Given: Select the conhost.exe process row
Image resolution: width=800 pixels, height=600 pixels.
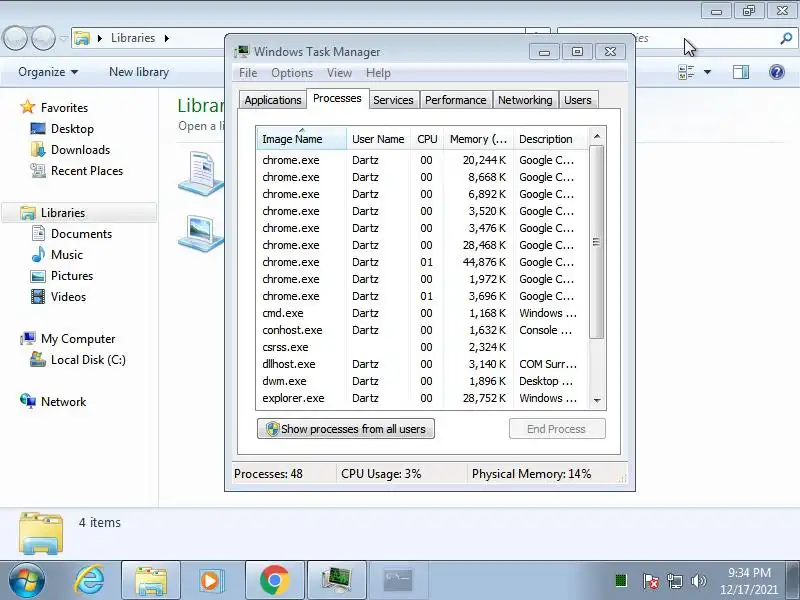Looking at the screenshot, I should click(421, 330).
